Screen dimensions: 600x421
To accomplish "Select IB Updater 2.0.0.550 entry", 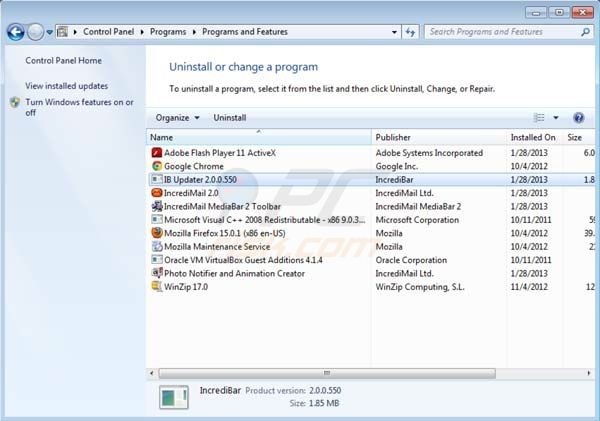I will (x=200, y=179).
